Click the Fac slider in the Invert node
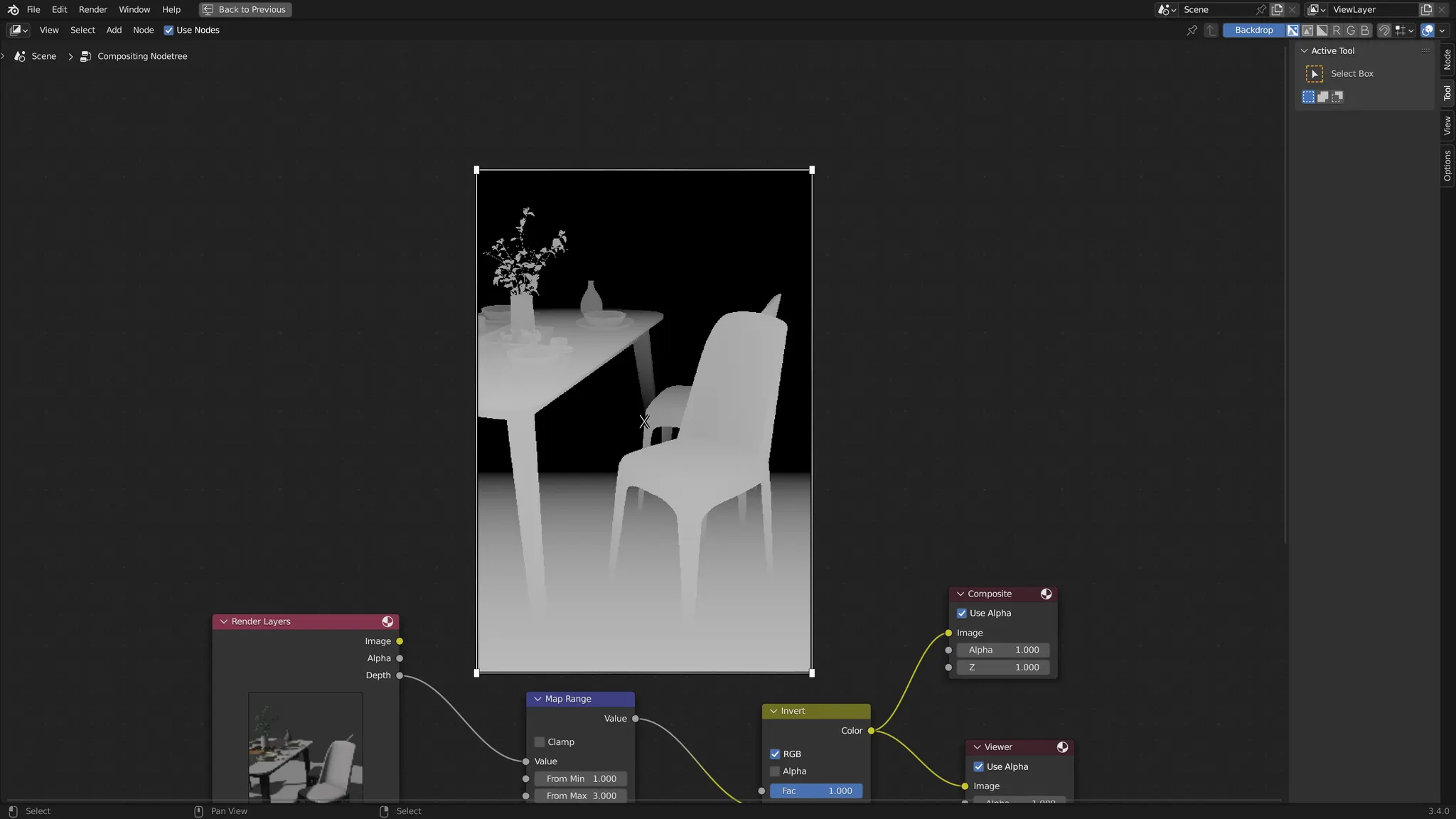 (816, 791)
